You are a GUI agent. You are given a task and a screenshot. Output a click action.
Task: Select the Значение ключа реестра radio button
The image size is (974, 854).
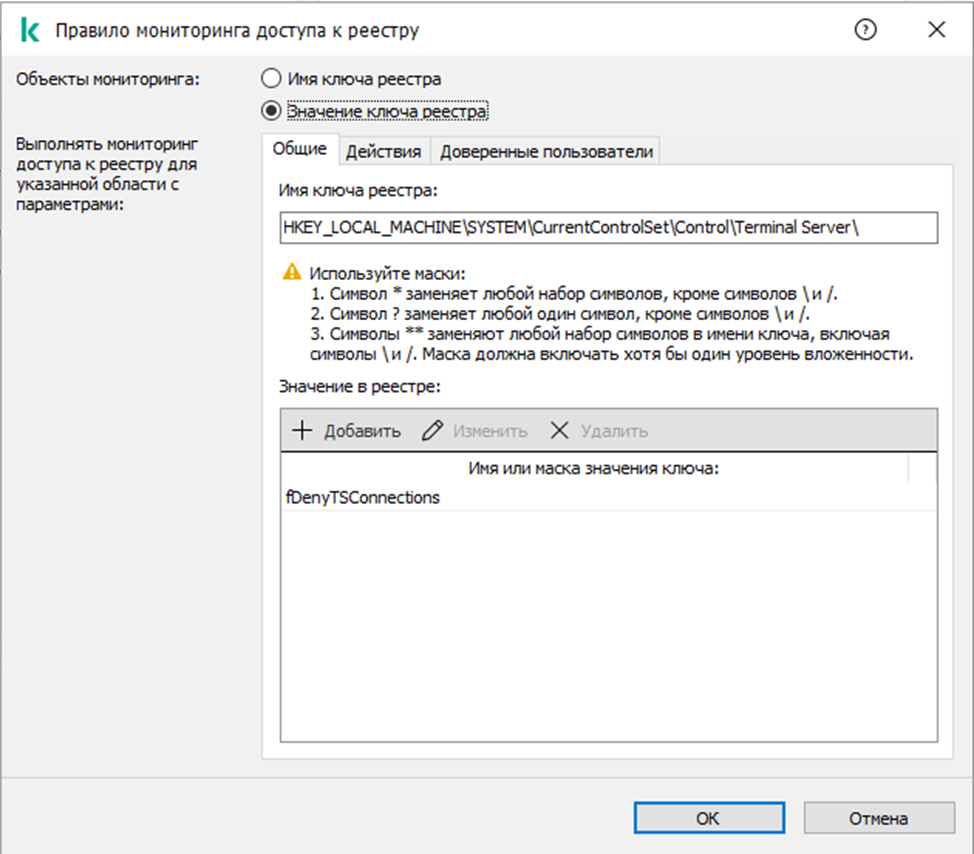coord(270,111)
